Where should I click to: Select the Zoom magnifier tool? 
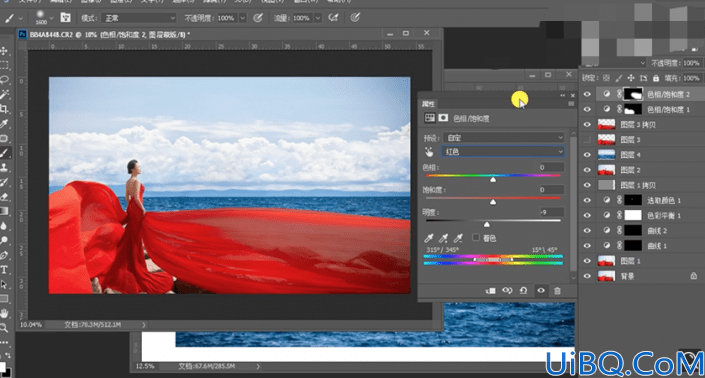pyautogui.click(x=4, y=328)
